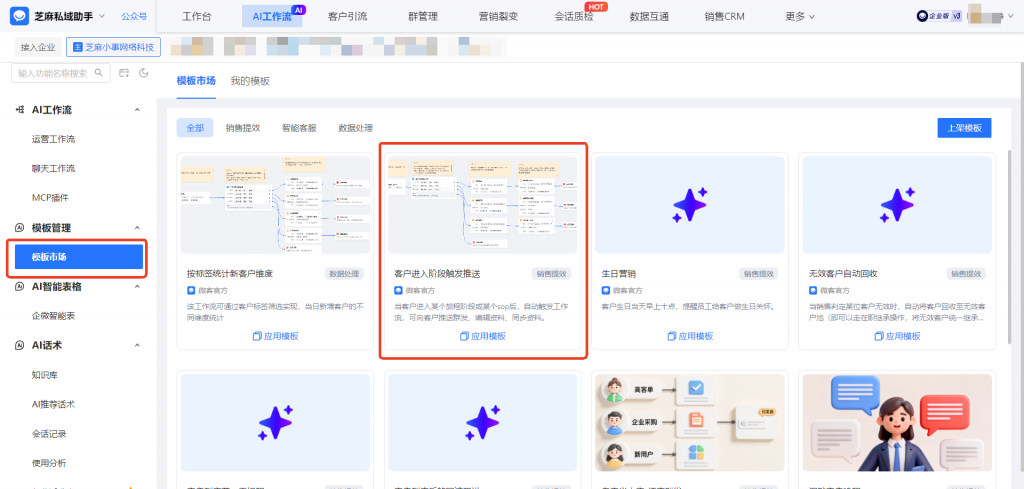Click the 芝麻小事网络科技 enterprise chip
This screenshot has height=489, width=1024.
pyautogui.click(x=114, y=47)
